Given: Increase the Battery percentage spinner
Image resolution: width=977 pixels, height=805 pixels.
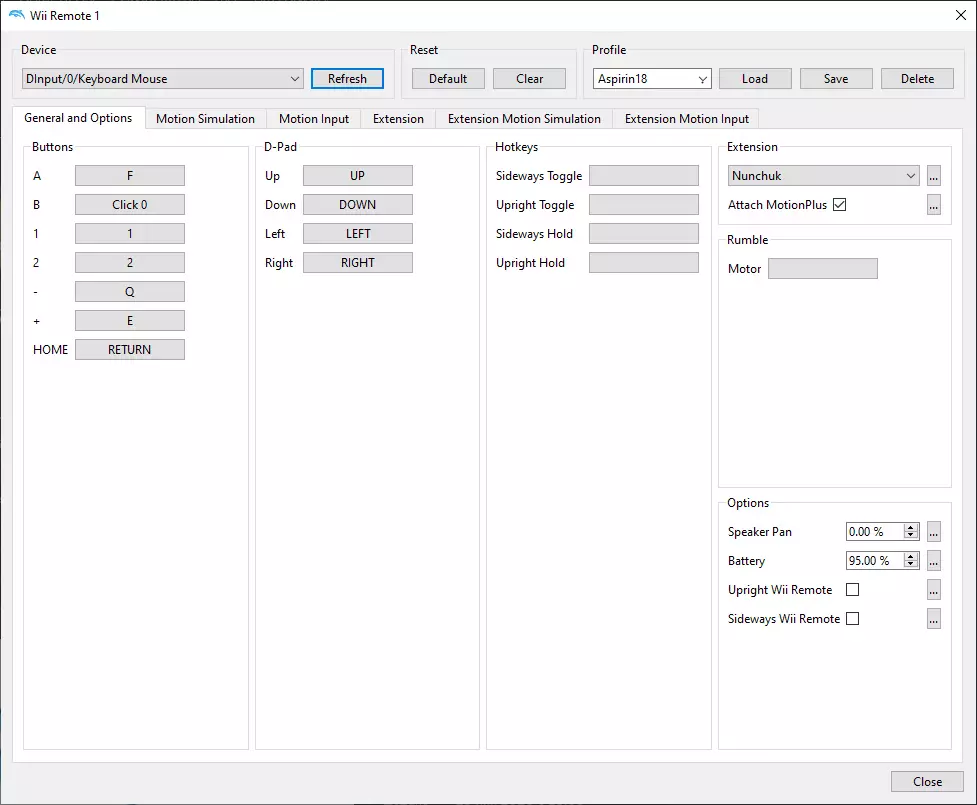Looking at the screenshot, I should [911, 557].
